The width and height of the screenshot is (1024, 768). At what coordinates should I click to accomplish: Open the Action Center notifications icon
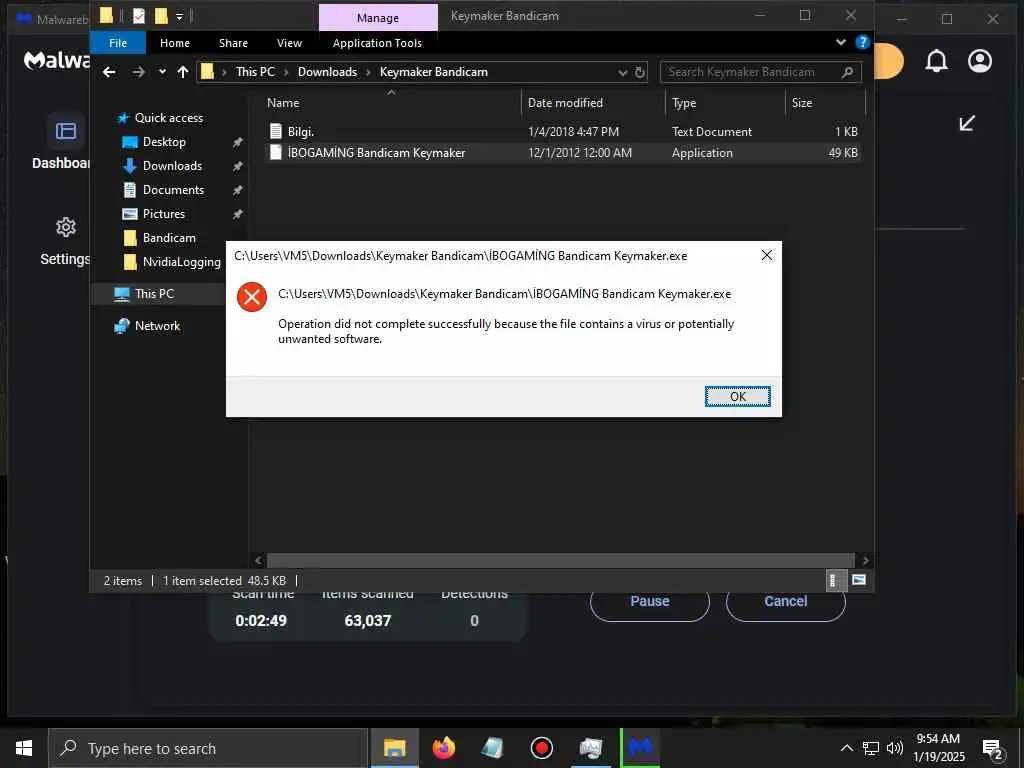pyautogui.click(x=993, y=749)
